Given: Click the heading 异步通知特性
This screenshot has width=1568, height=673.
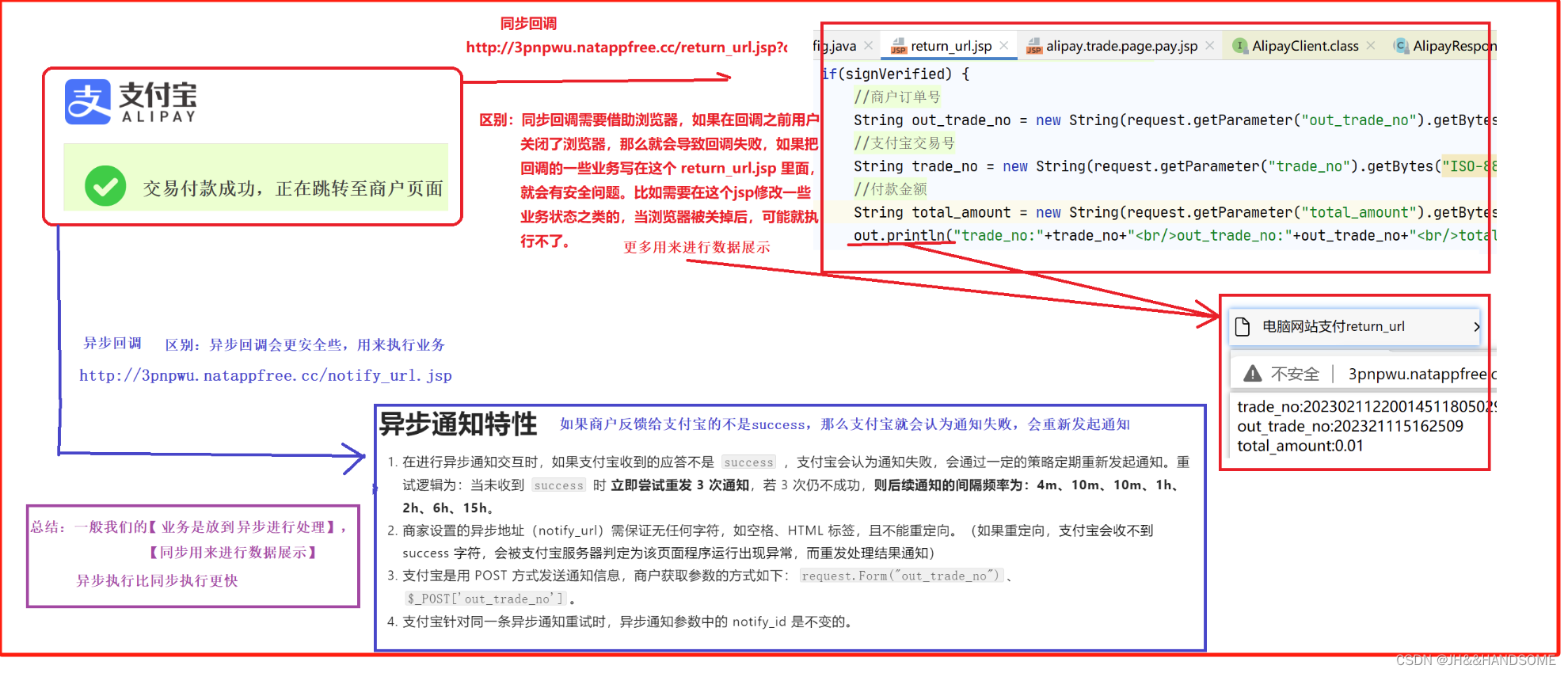Looking at the screenshot, I should point(458,424).
